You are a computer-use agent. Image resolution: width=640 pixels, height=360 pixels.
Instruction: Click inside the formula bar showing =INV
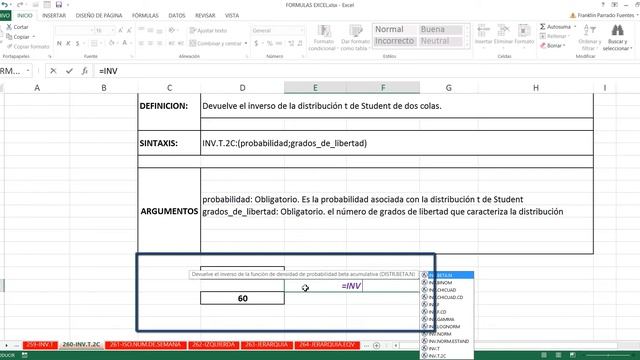(367, 71)
